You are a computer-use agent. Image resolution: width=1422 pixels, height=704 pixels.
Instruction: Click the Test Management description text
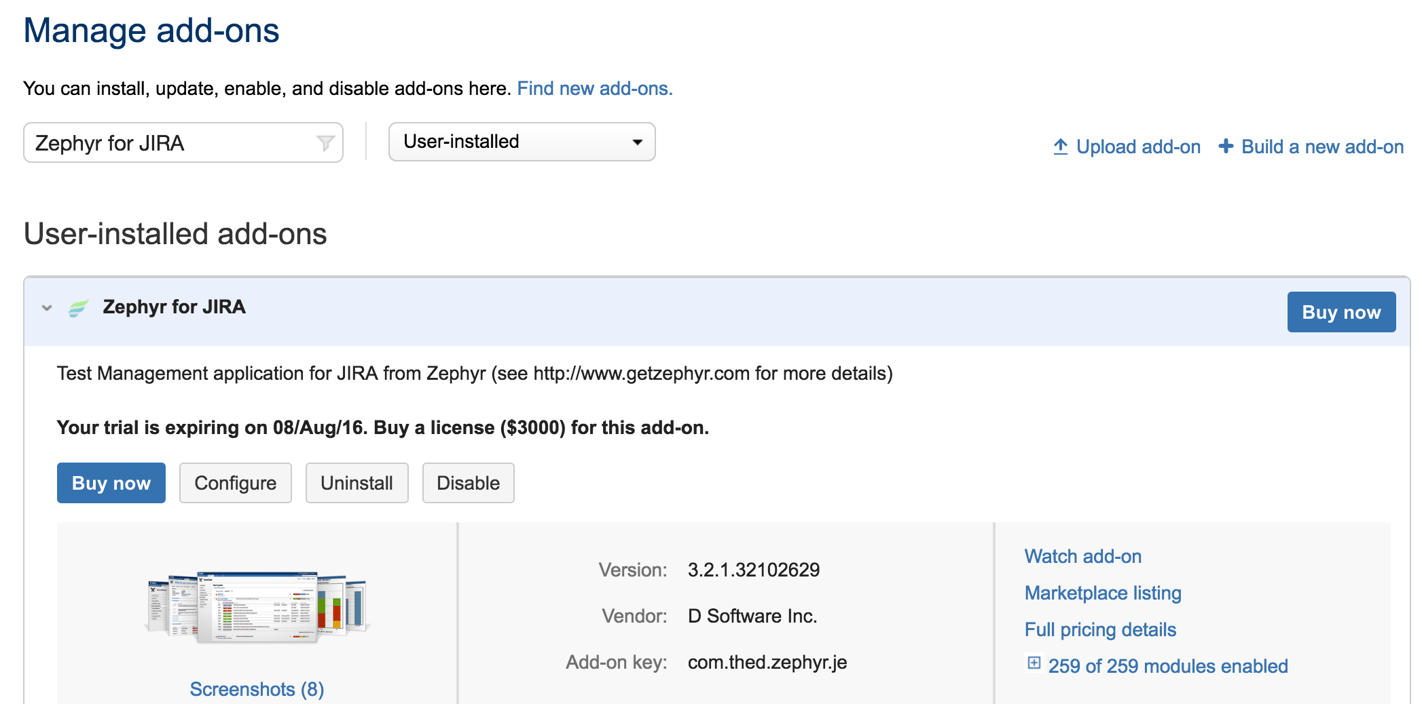(475, 374)
